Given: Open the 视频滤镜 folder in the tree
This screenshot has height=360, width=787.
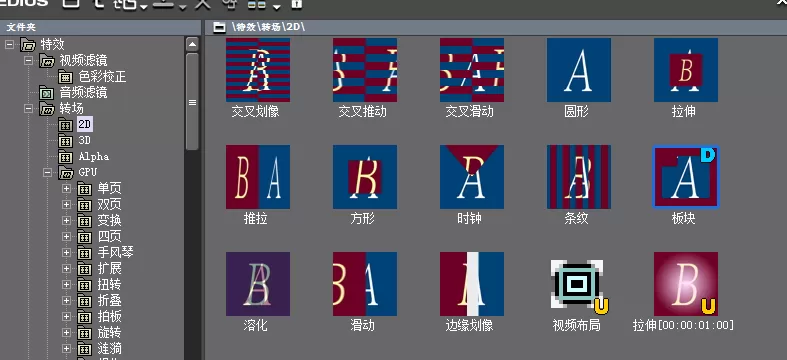Looking at the screenshot, I should coord(83,61).
